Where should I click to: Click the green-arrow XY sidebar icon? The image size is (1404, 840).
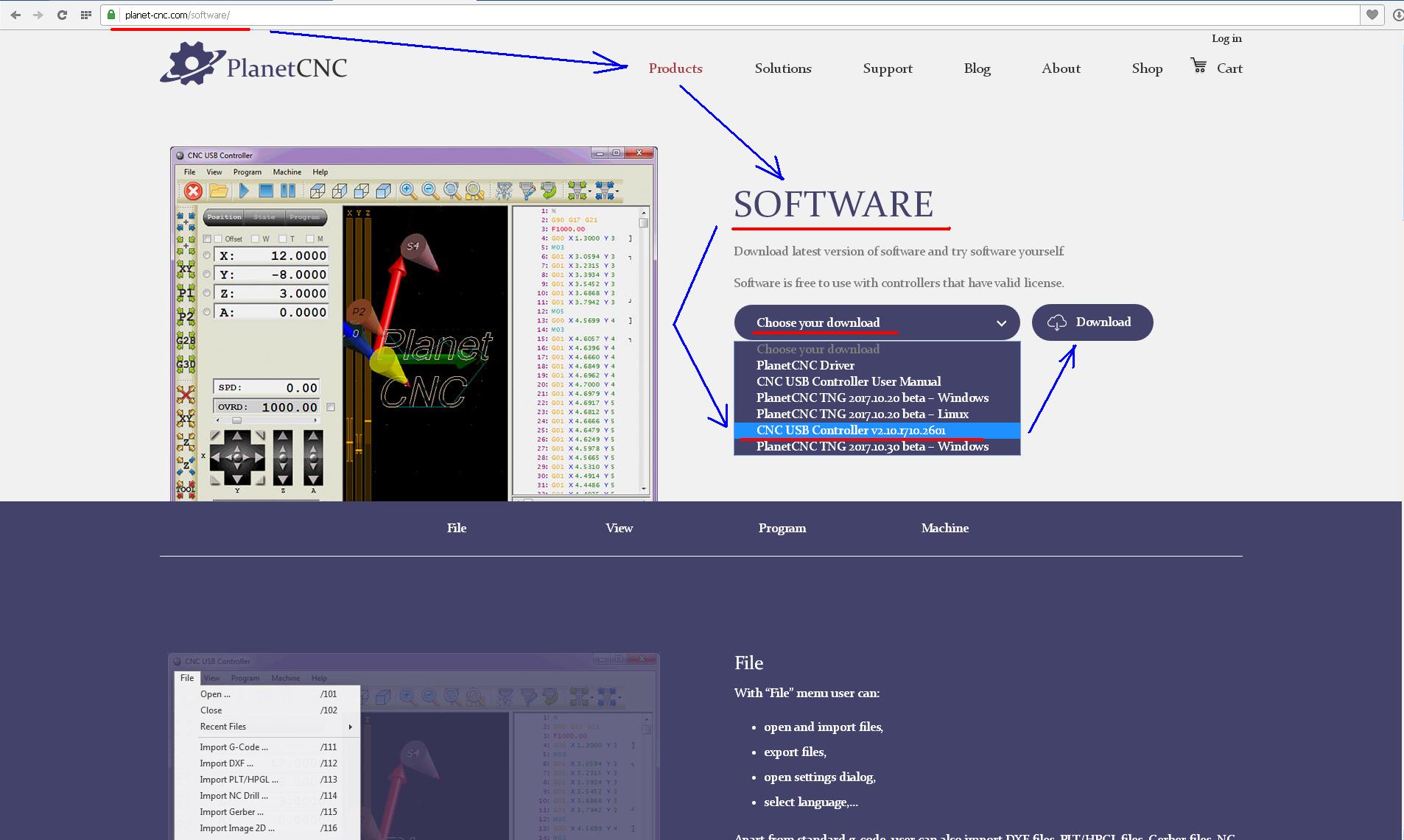point(186,269)
